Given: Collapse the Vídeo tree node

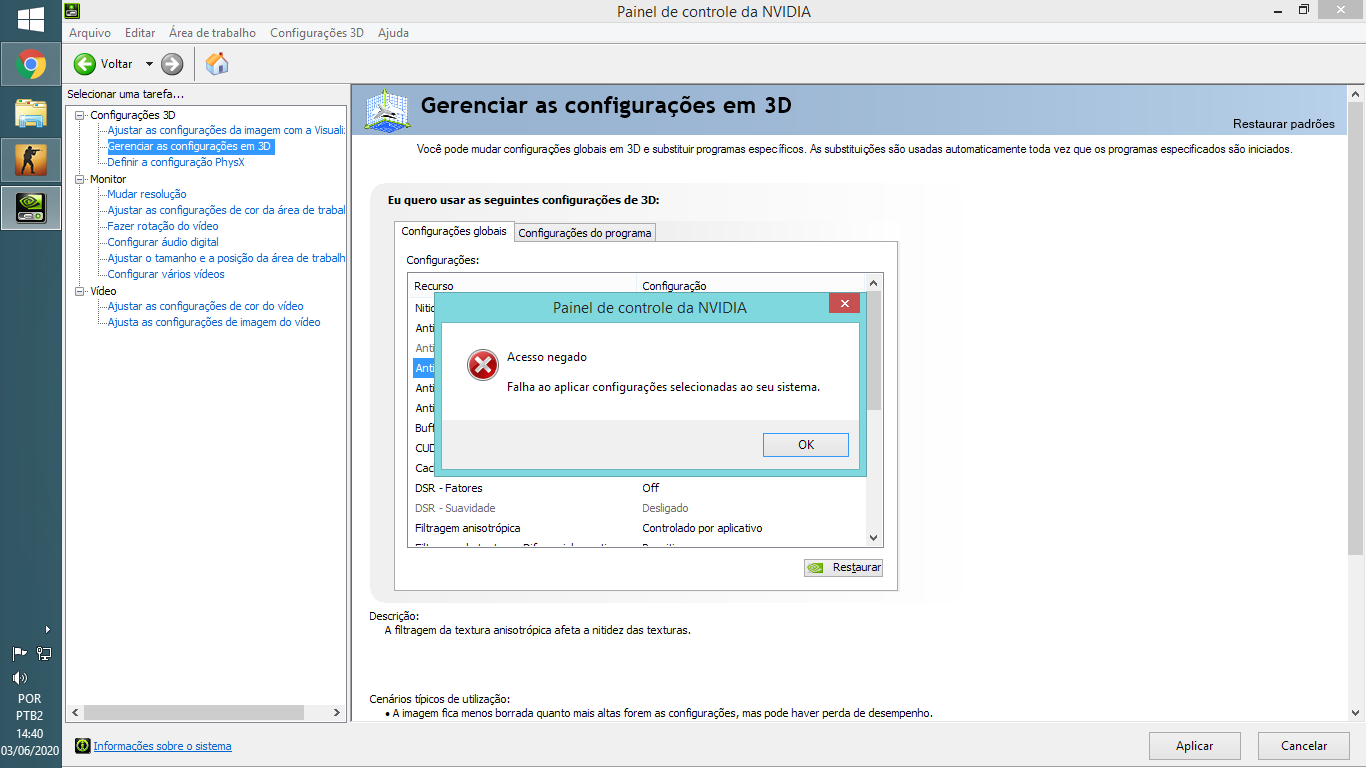Looking at the screenshot, I should [80, 291].
